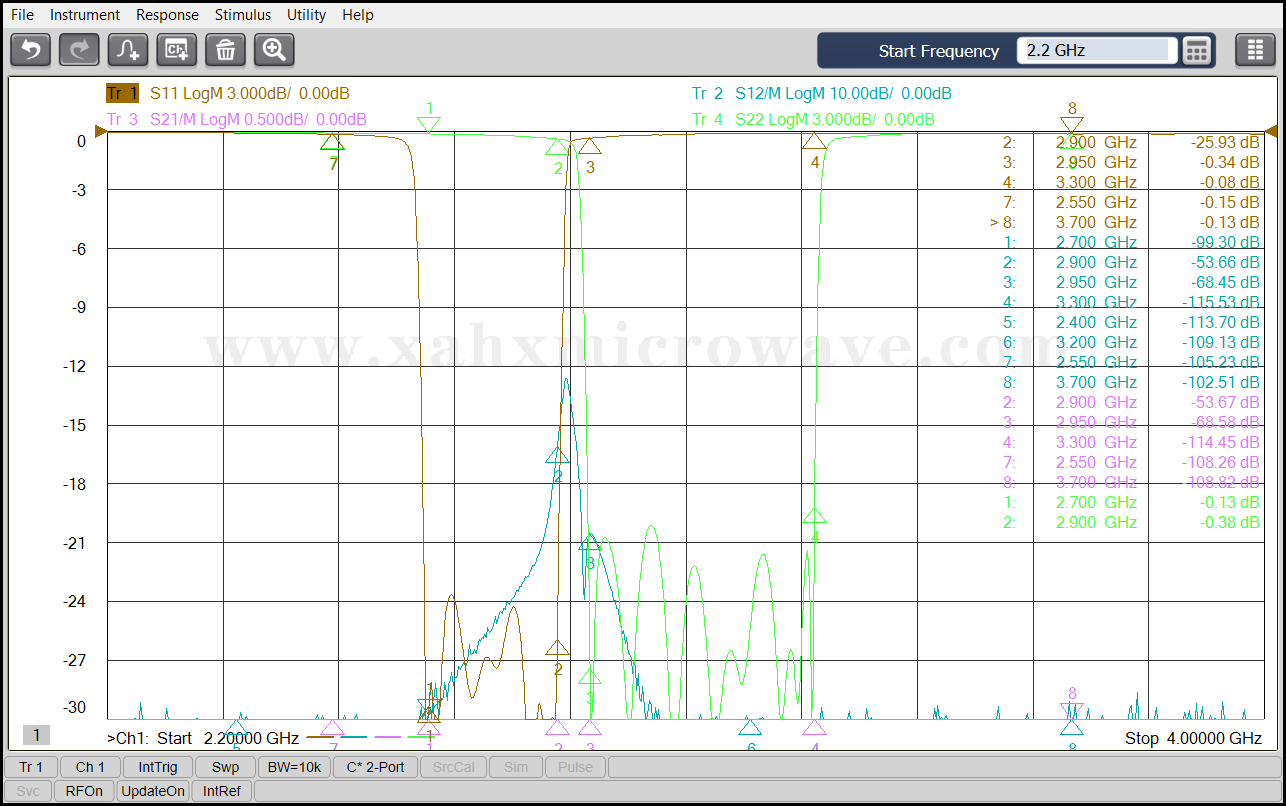Click the Pulse status item

tap(575, 767)
